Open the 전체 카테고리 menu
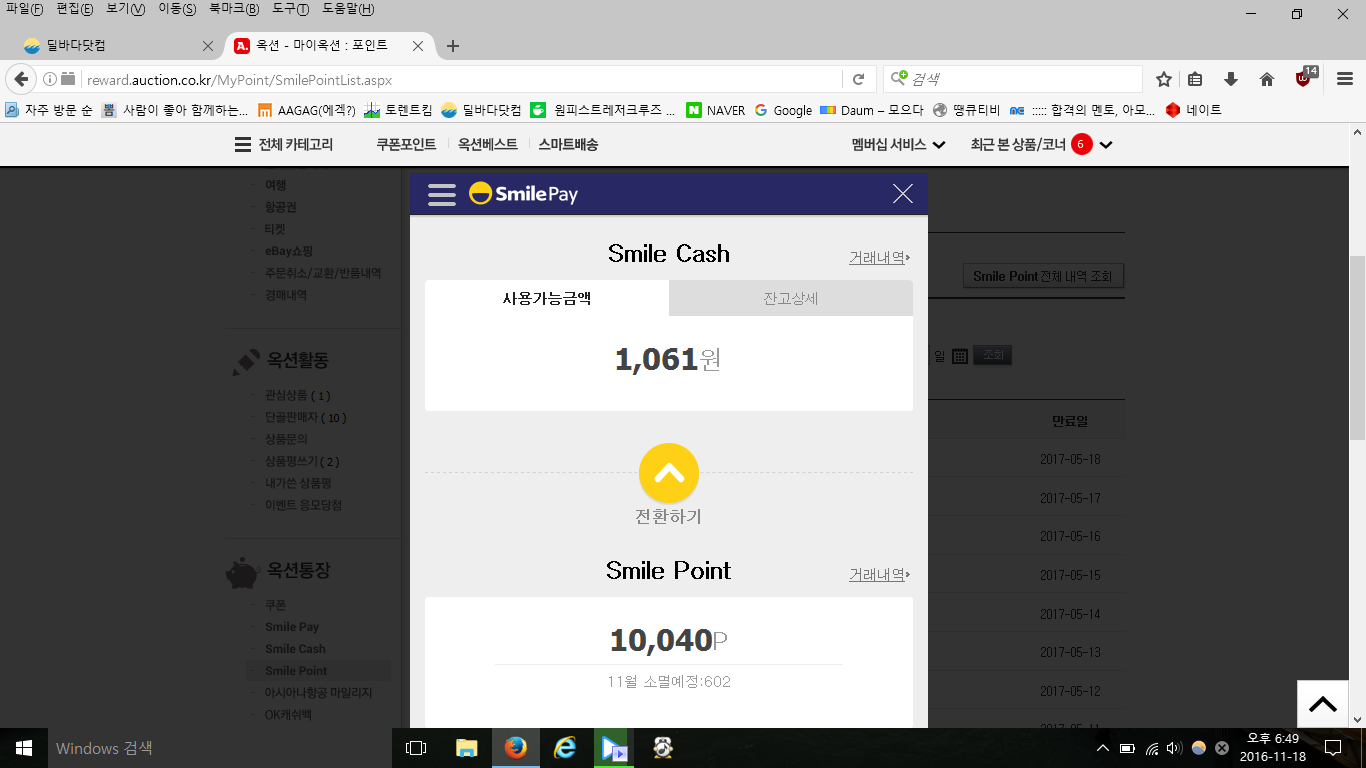 click(284, 145)
